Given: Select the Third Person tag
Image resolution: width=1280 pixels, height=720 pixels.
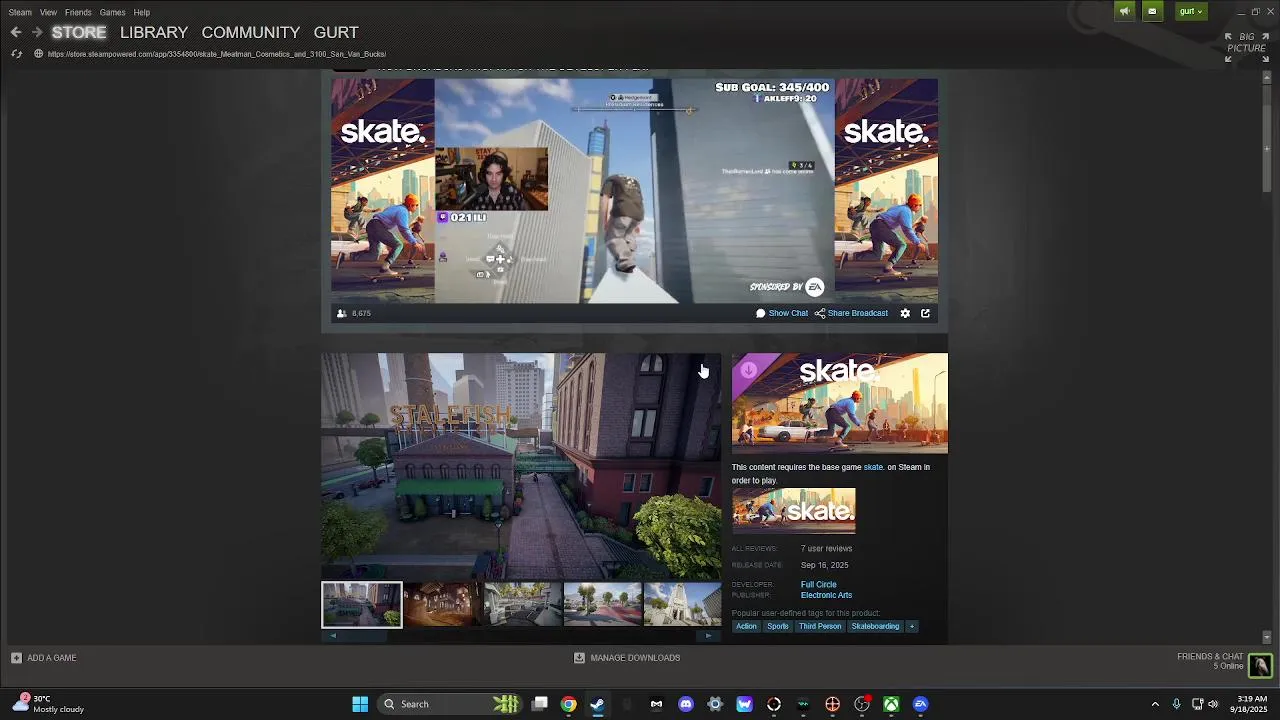Looking at the screenshot, I should click(x=820, y=627).
